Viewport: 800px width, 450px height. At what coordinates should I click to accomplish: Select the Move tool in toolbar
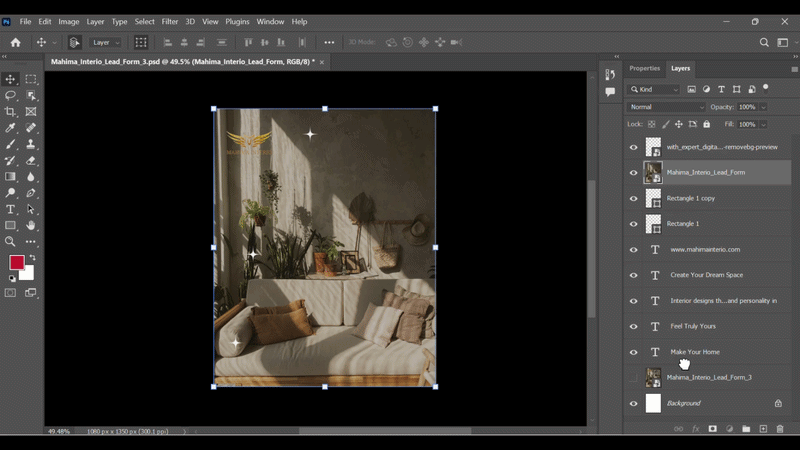[11, 79]
